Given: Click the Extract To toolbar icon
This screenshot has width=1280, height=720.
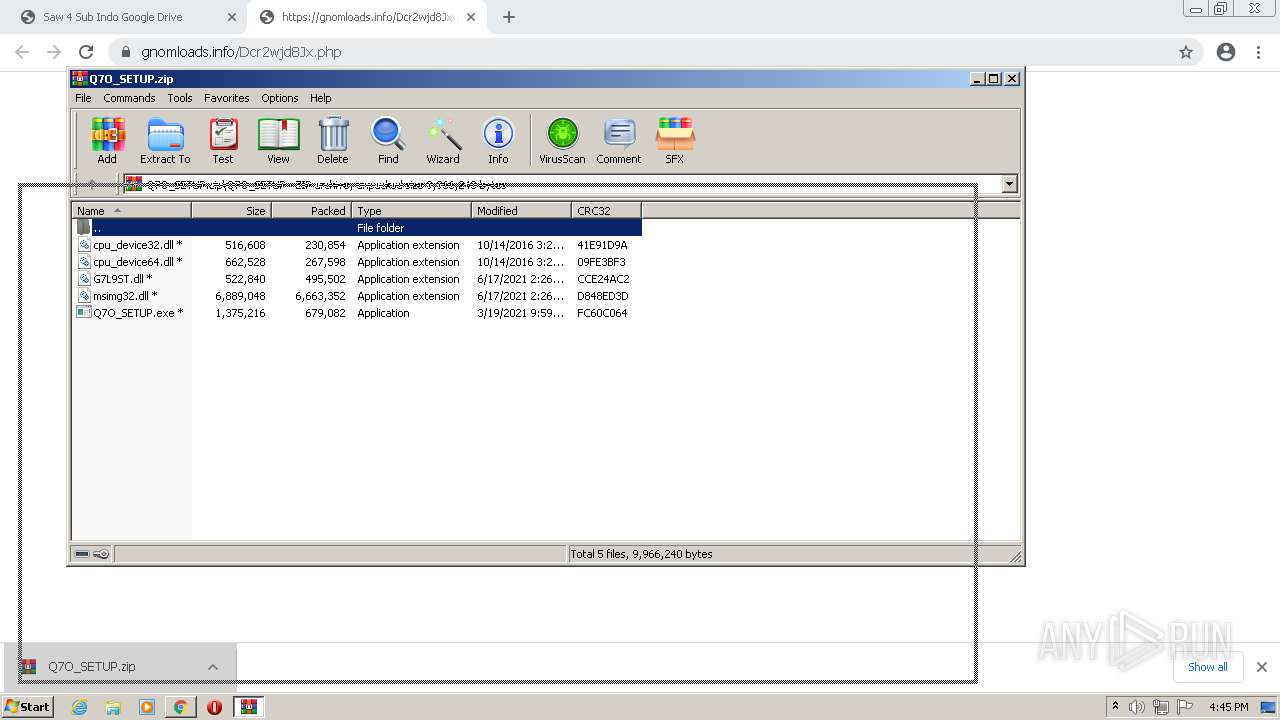Looking at the screenshot, I should tap(165, 140).
